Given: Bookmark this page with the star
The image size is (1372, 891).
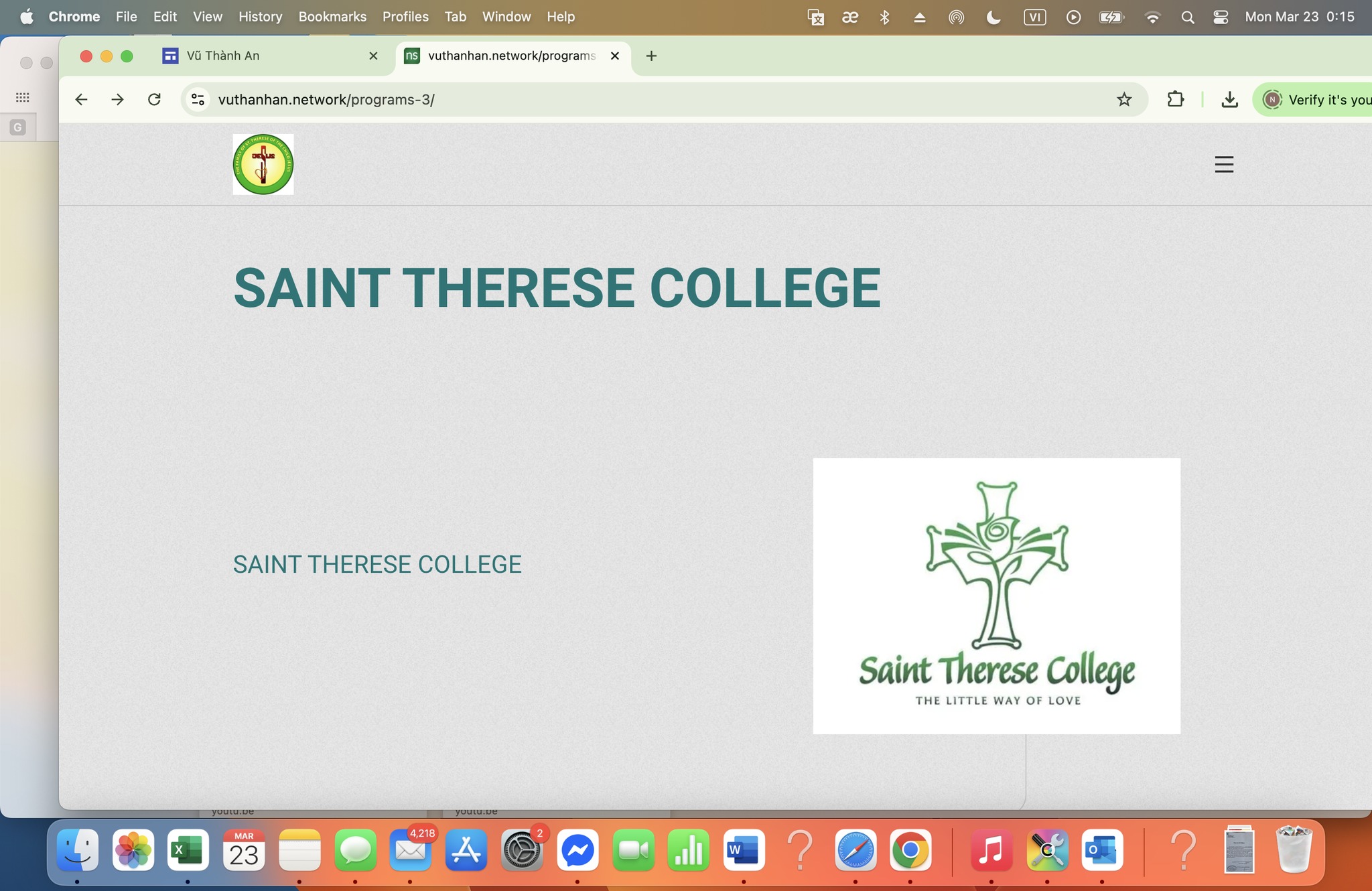Looking at the screenshot, I should coord(1124,100).
